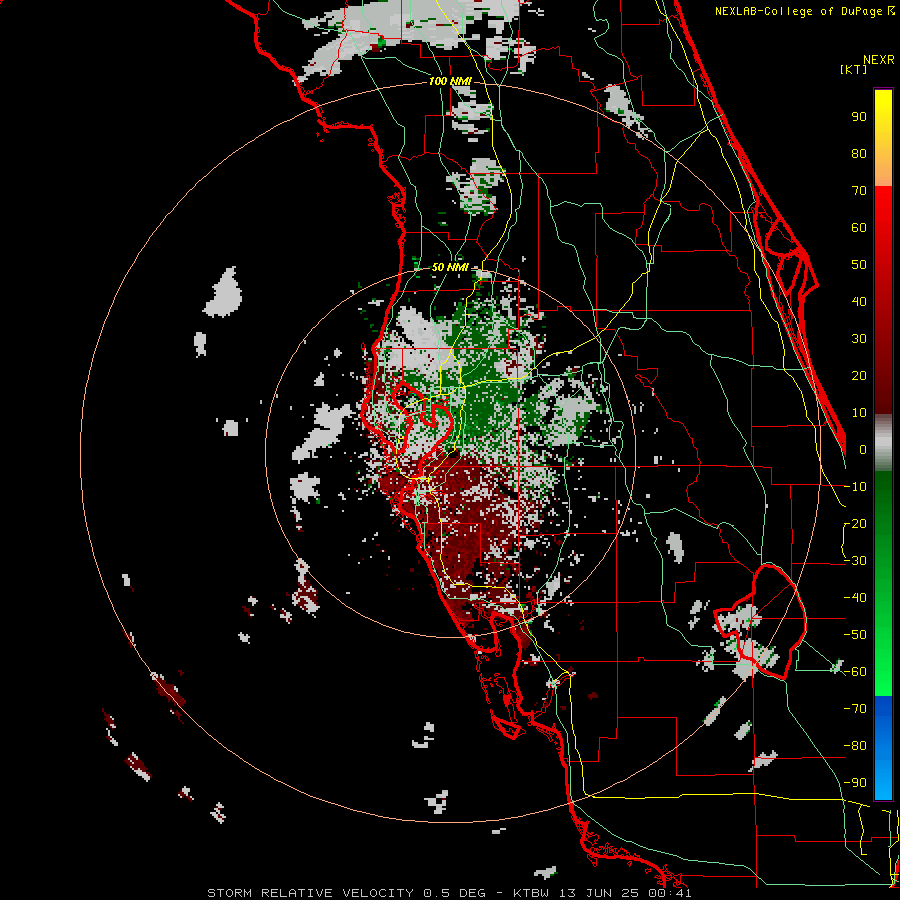The image size is (900, 900).
Task: Select the "10" value on the velocity scale
Action: coord(859,413)
